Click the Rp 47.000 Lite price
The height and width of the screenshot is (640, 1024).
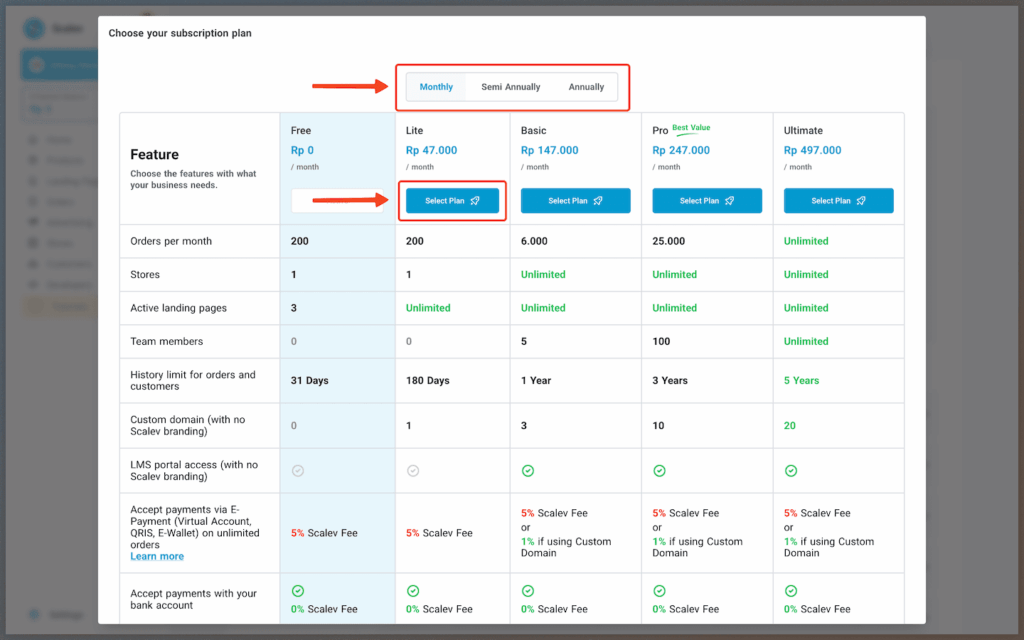(431, 150)
